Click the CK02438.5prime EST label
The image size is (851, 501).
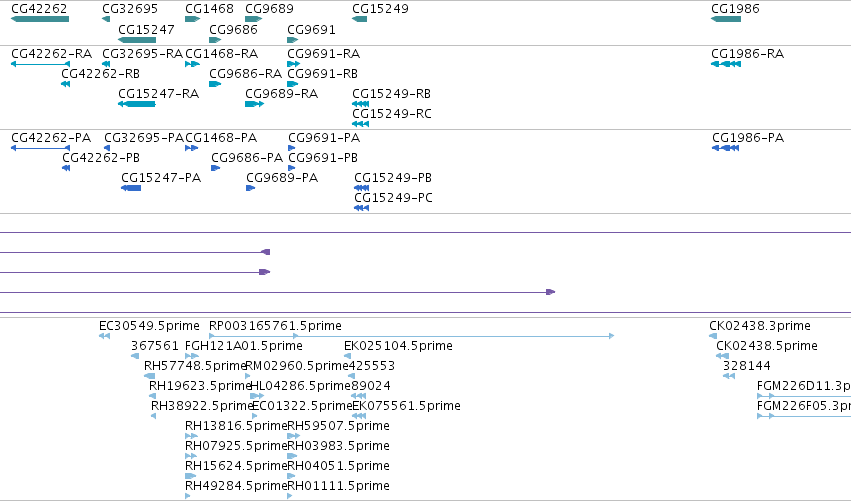(767, 346)
